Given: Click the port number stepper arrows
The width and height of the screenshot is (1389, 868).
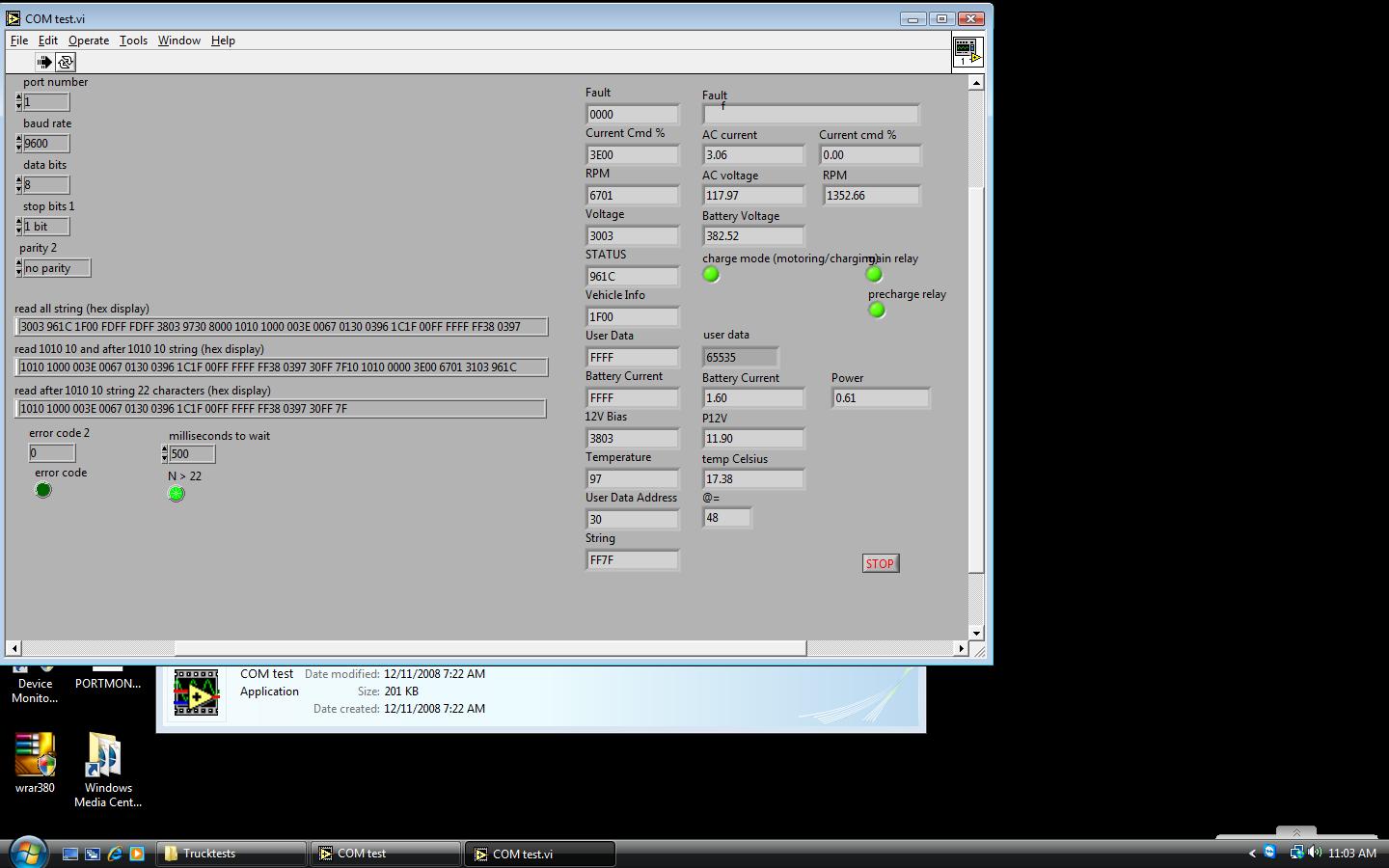Looking at the screenshot, I should 18,101.
